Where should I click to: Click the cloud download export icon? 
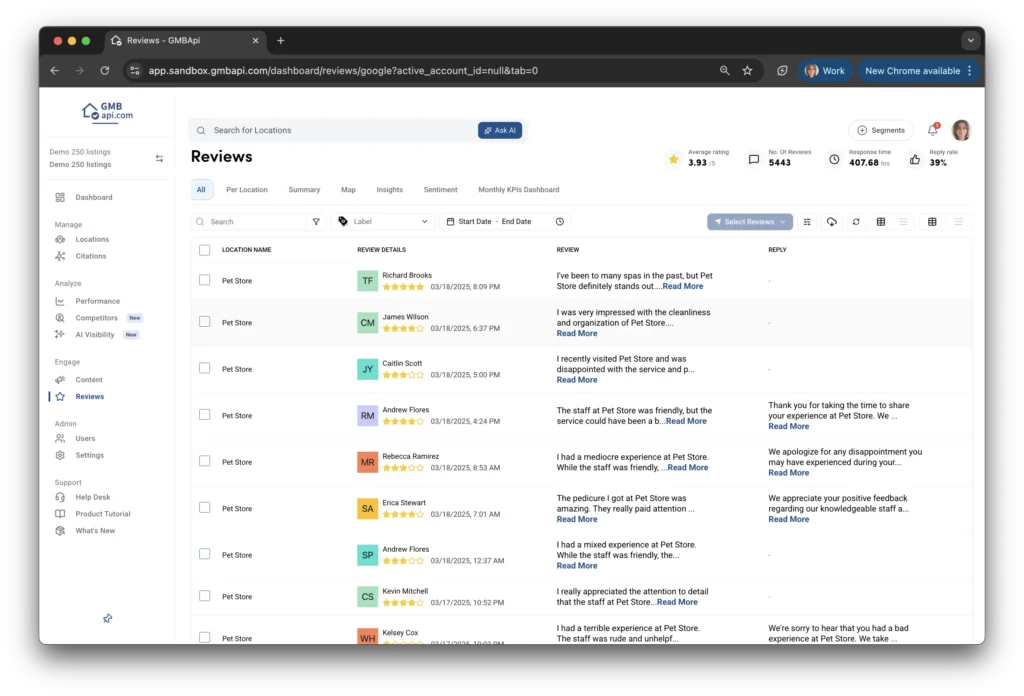(832, 222)
